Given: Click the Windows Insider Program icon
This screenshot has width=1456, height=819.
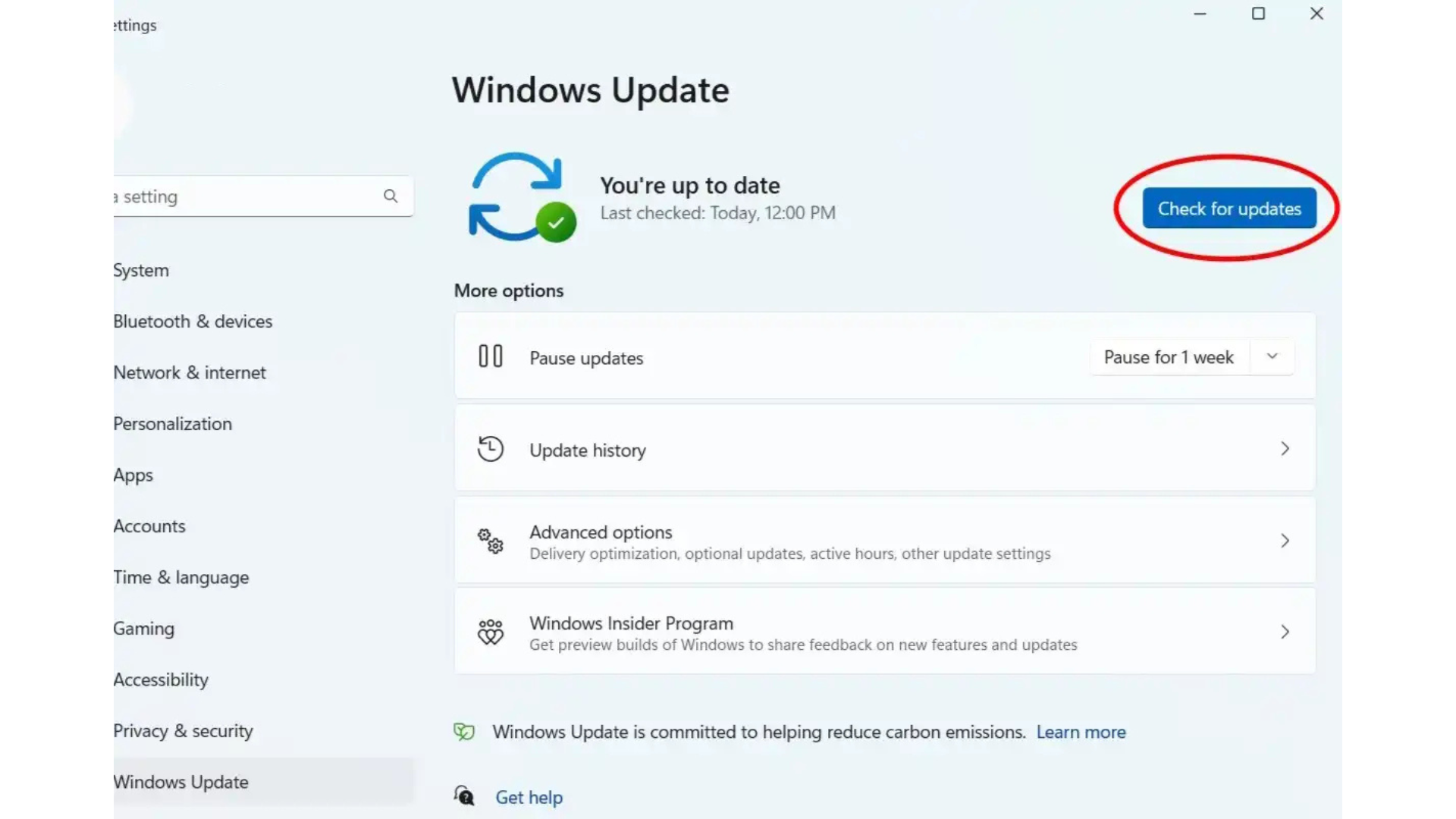Looking at the screenshot, I should coord(491,631).
